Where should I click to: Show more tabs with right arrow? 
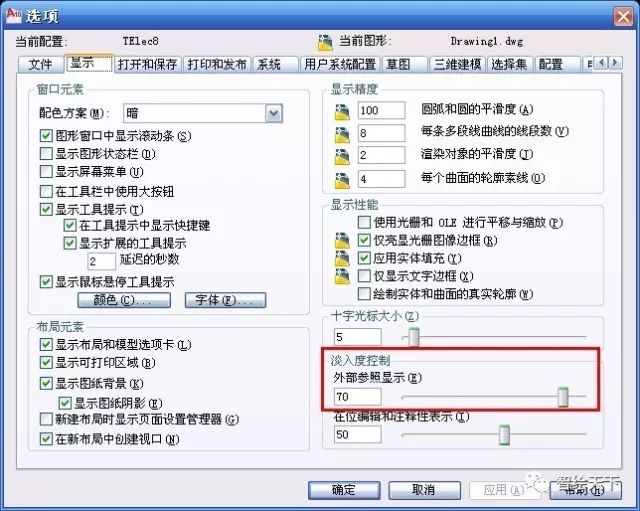click(x=616, y=63)
